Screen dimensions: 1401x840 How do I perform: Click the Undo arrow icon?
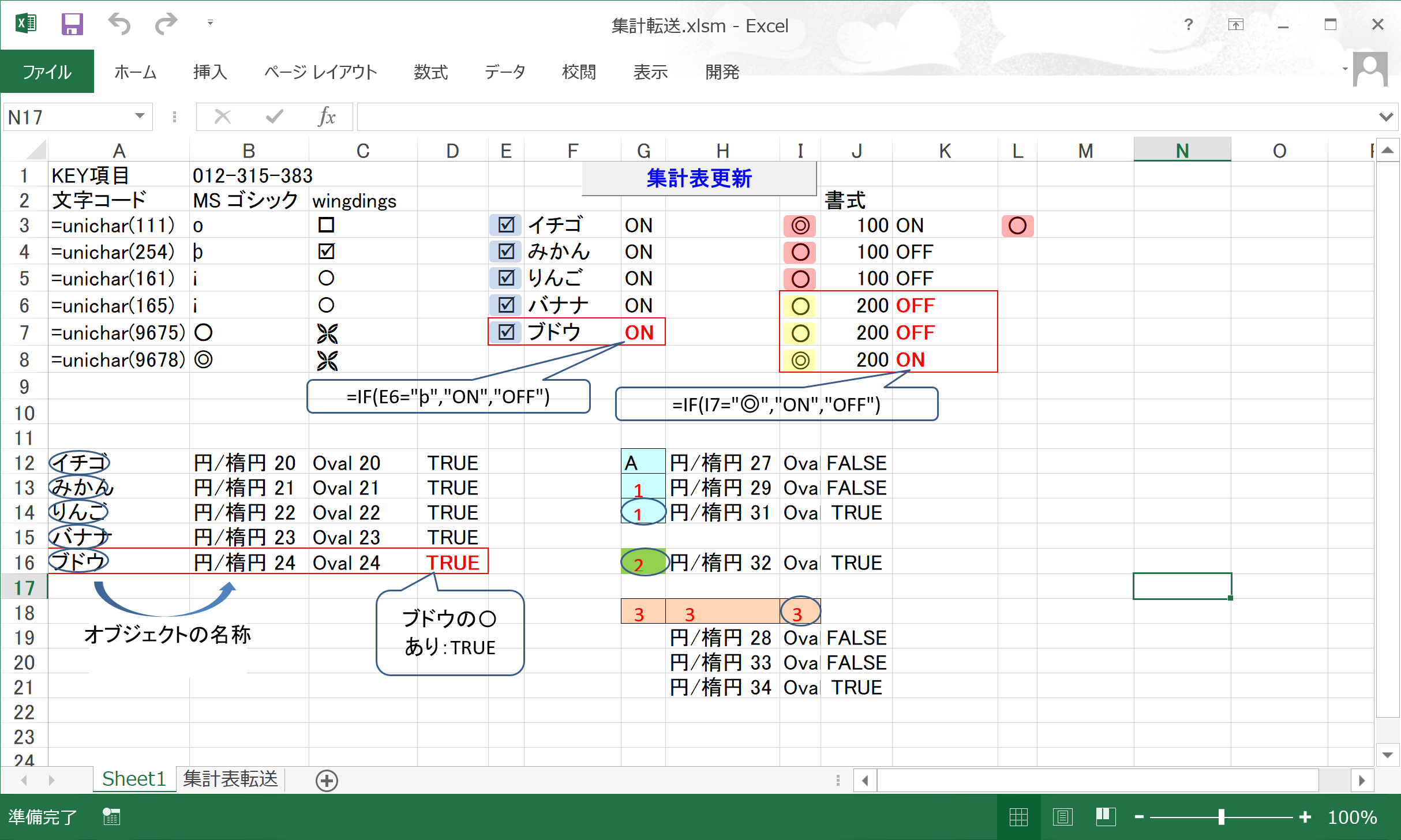pyautogui.click(x=119, y=24)
